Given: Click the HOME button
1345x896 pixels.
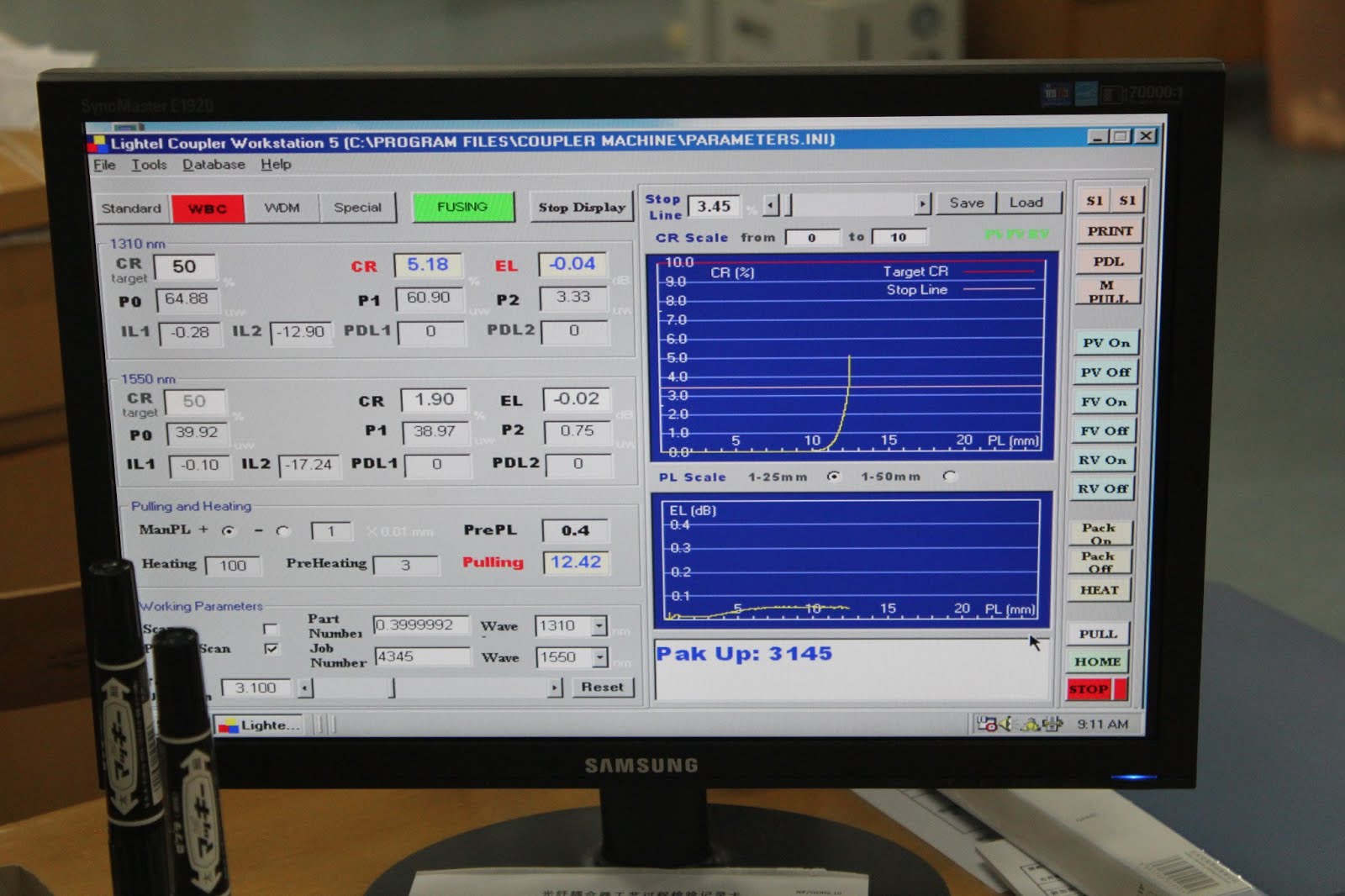Looking at the screenshot, I should pos(1097,661).
